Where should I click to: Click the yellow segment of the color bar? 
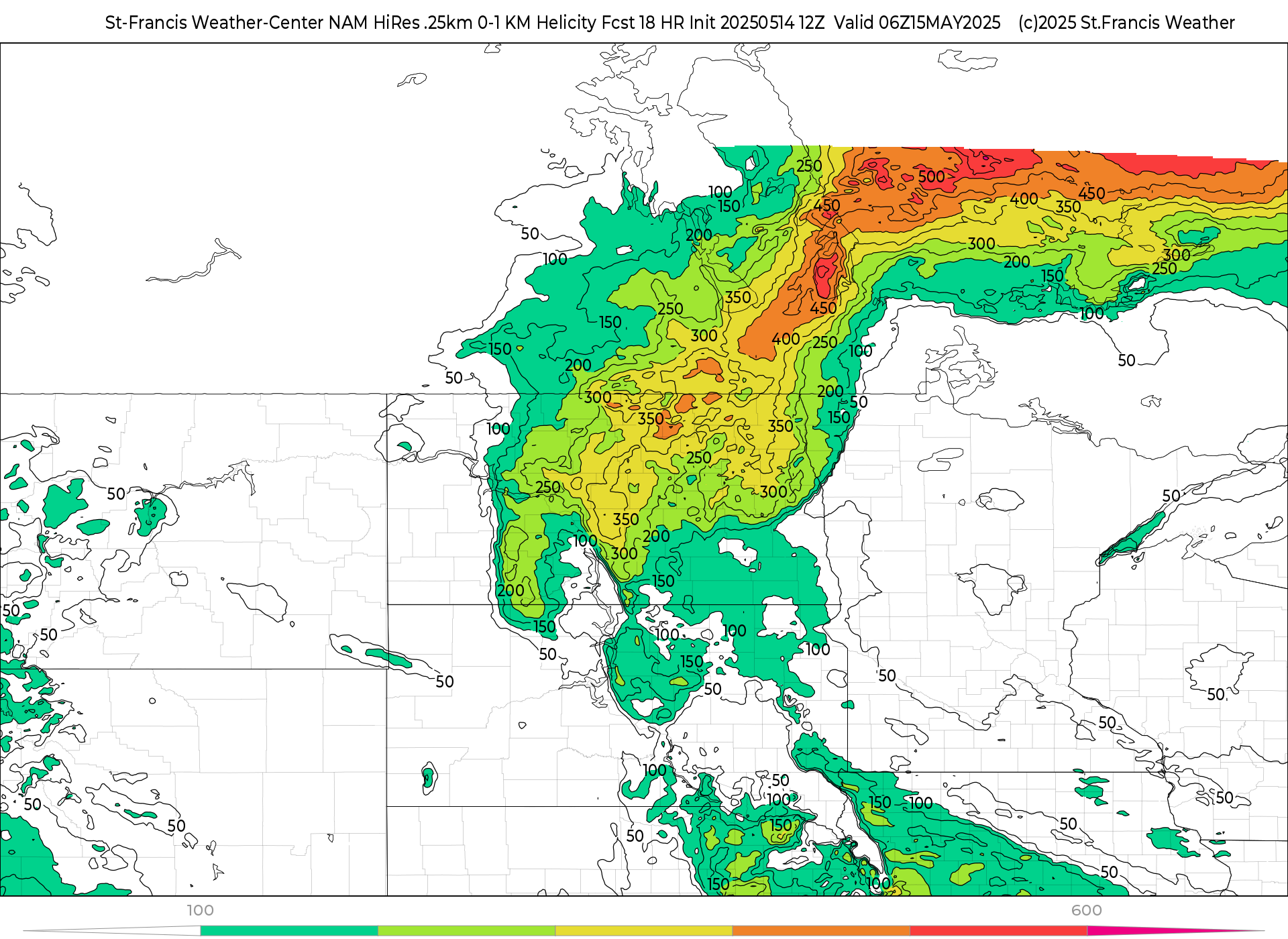coord(644,930)
